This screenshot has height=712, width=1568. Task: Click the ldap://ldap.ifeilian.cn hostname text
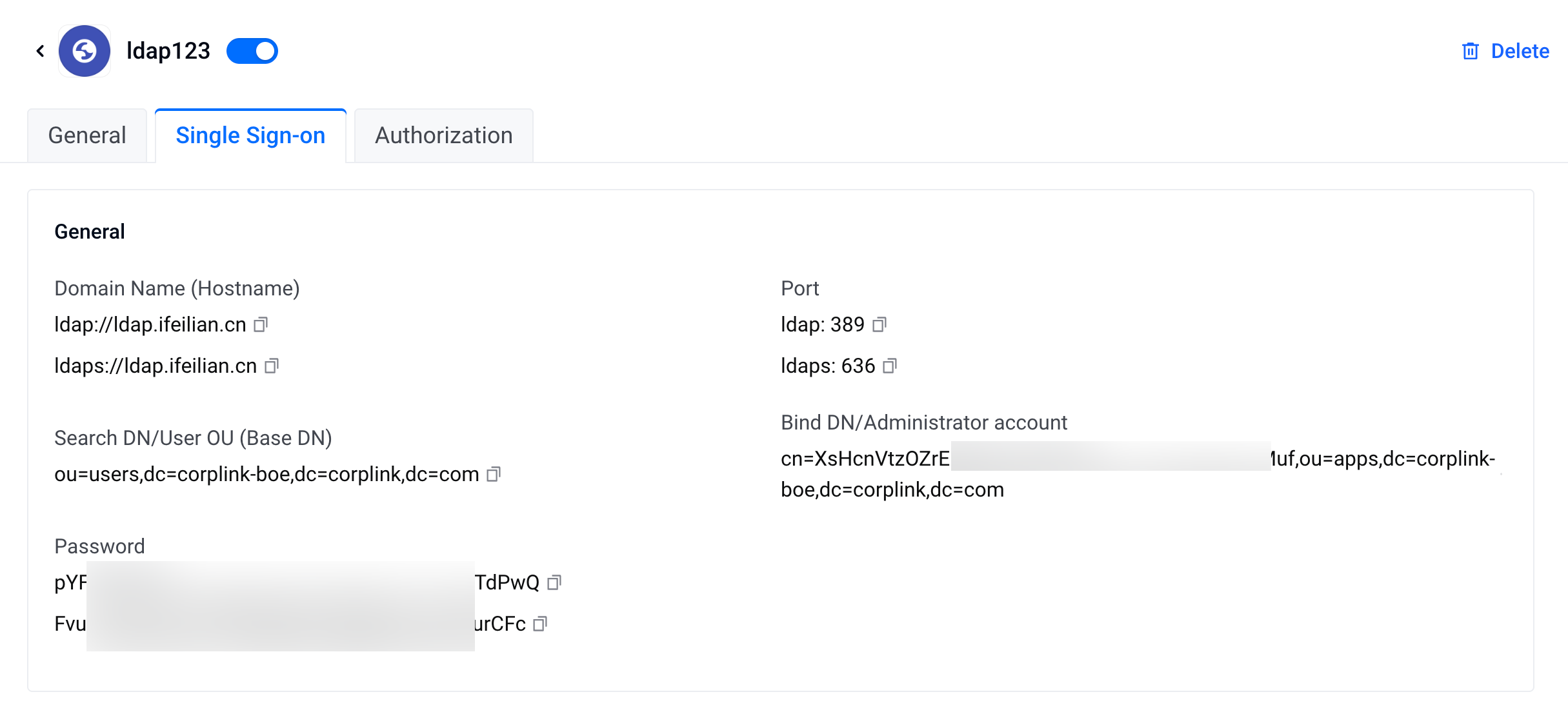tap(150, 324)
